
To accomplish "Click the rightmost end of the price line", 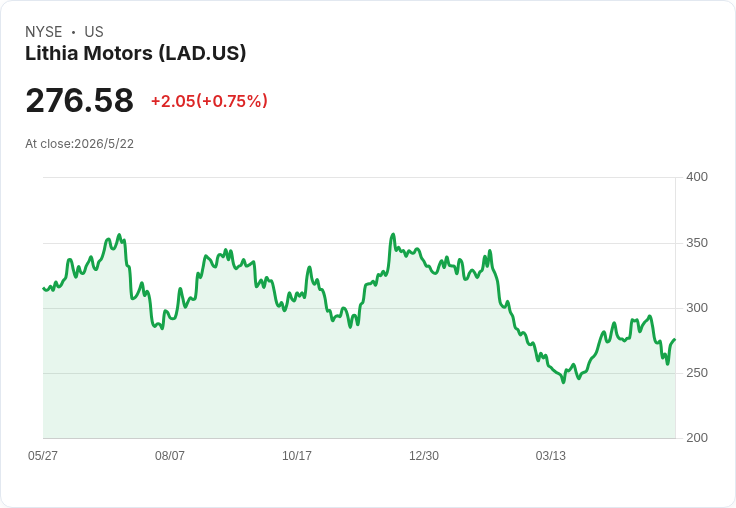I will tap(675, 339).
